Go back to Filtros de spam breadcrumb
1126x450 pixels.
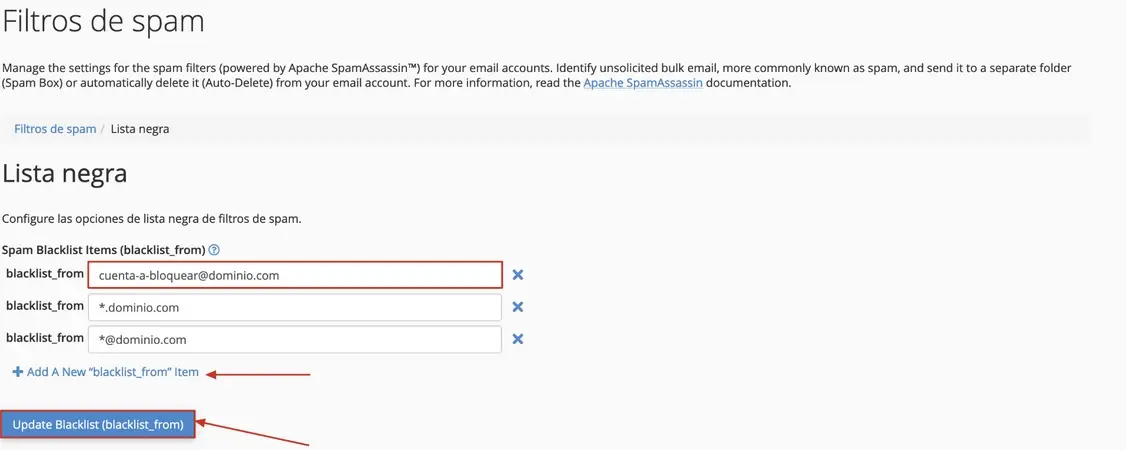coord(55,129)
